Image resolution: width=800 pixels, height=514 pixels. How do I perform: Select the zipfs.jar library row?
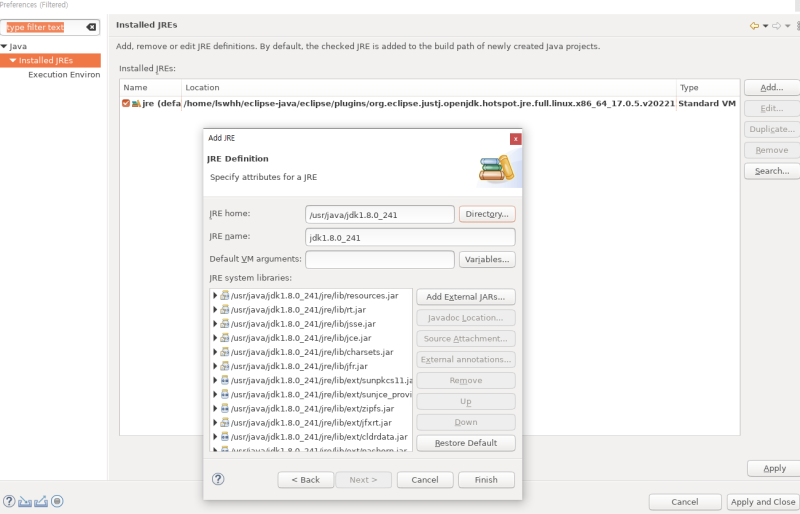[x=311, y=409]
